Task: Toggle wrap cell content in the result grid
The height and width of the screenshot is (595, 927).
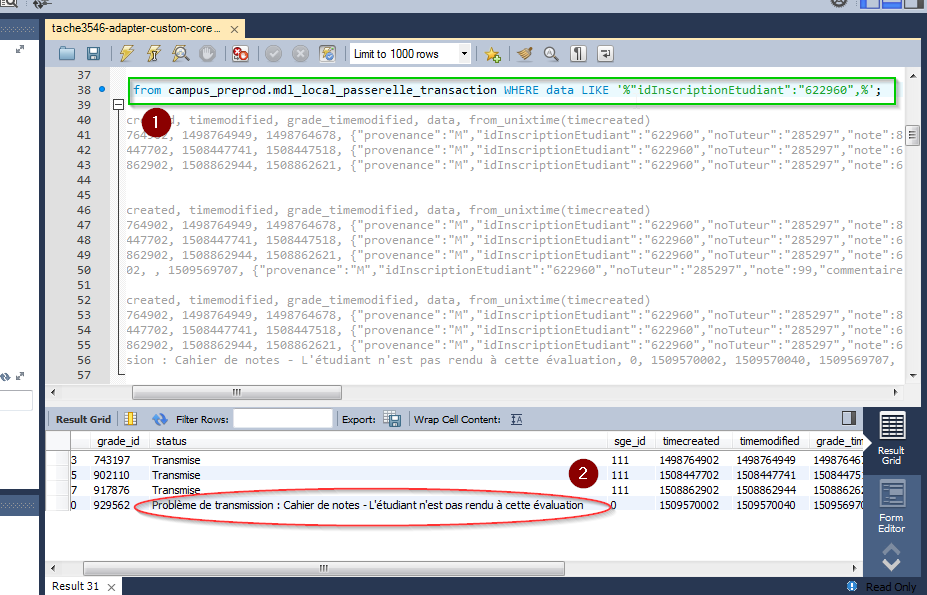Action: click(516, 419)
